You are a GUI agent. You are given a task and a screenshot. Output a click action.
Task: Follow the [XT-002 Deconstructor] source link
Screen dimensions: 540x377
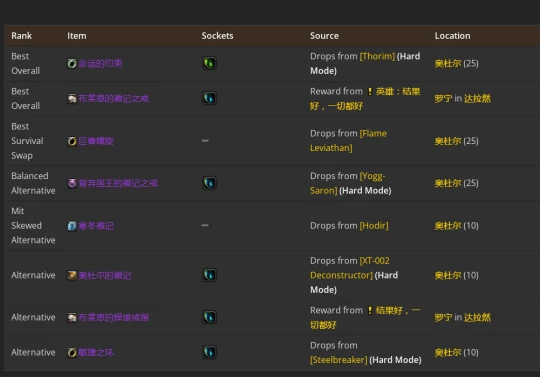[350, 268]
